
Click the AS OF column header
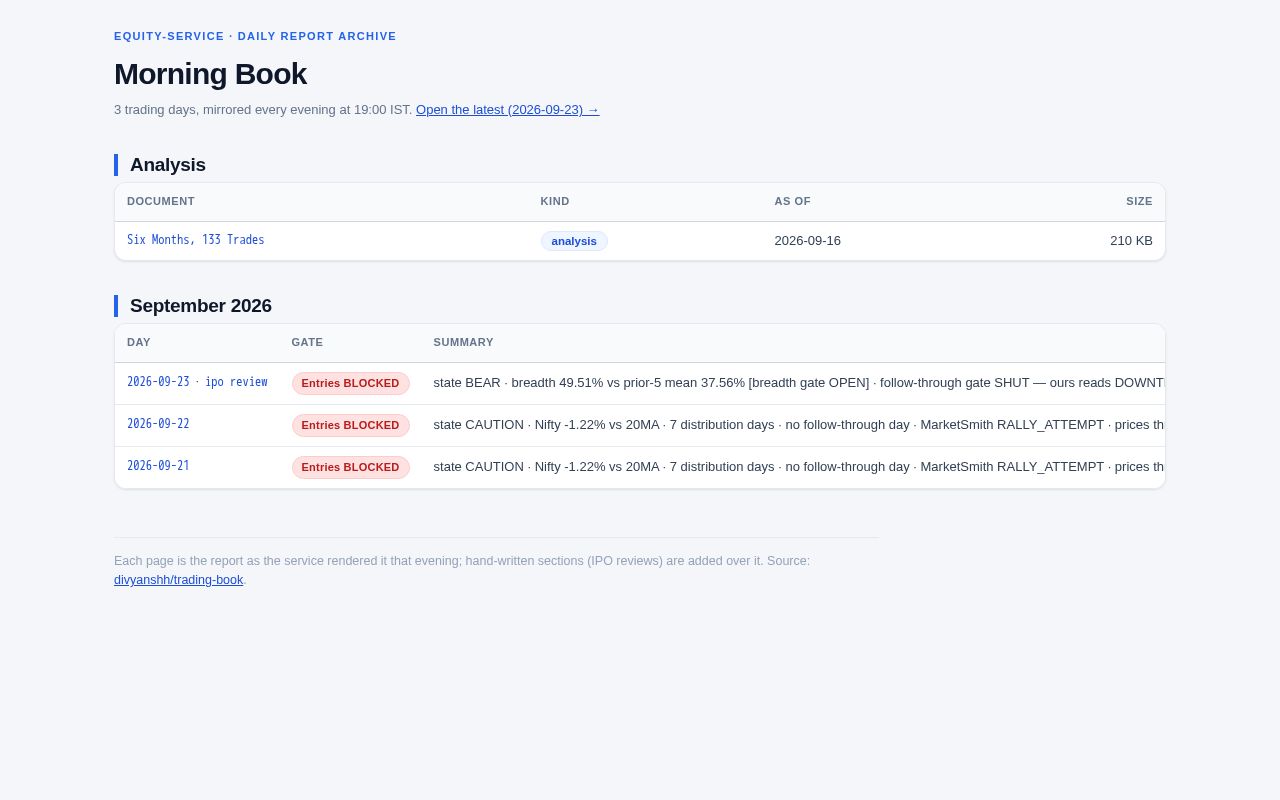tap(792, 201)
